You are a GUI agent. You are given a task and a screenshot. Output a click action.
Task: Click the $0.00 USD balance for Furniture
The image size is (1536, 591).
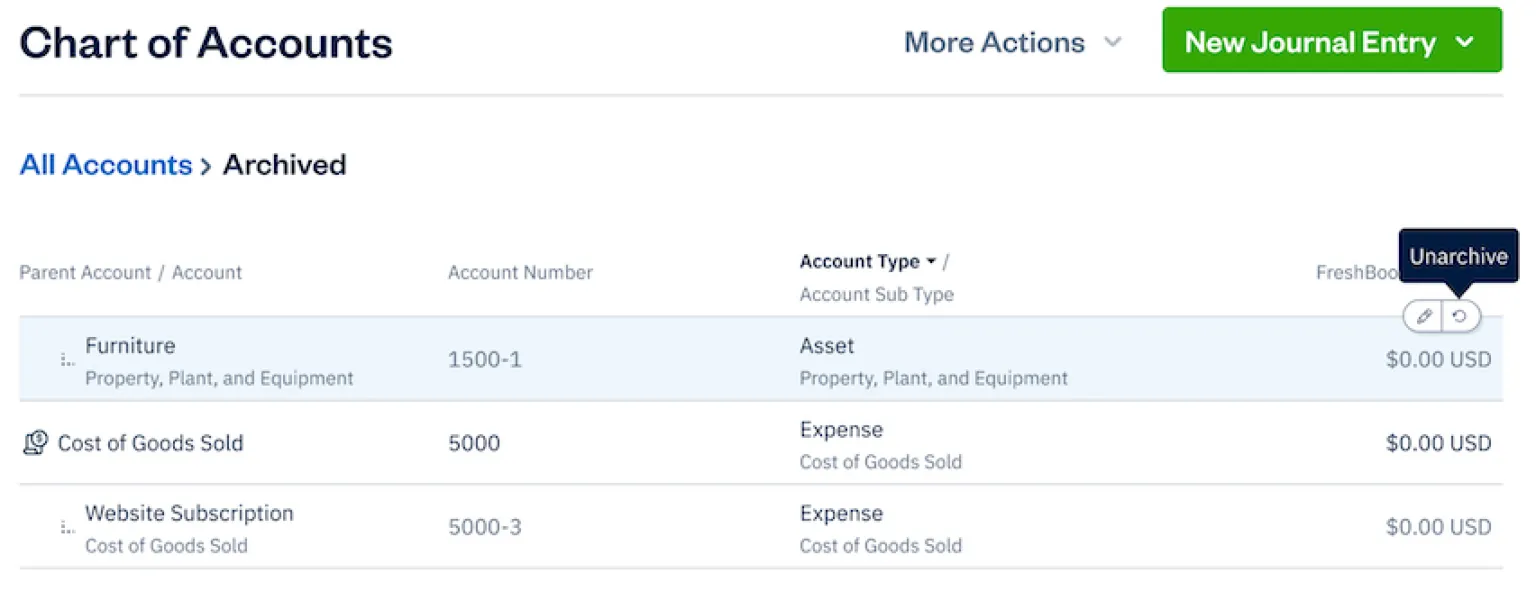coord(1438,359)
